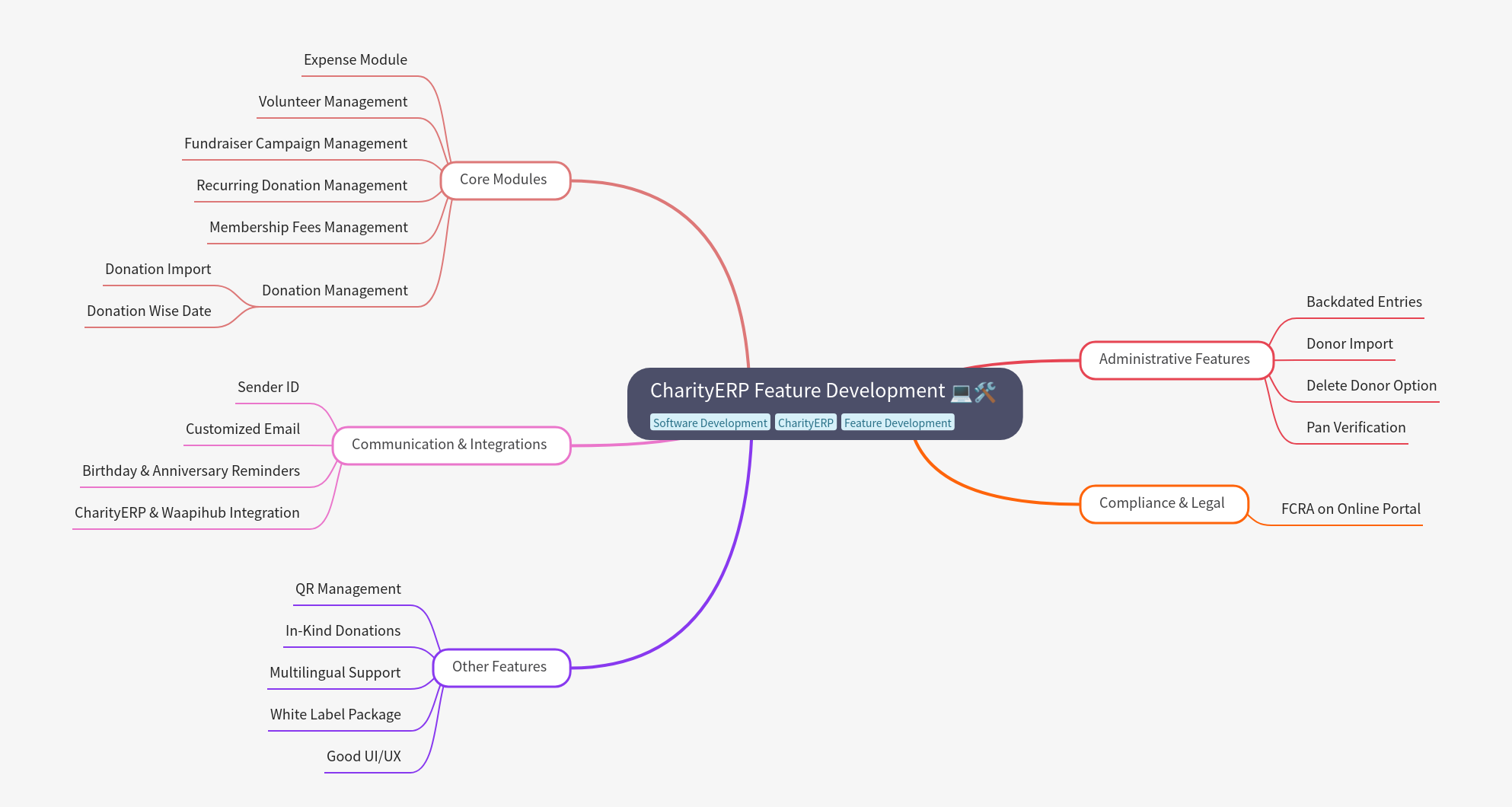
Task: Click the laptop emoji in the title
Action: (962, 392)
